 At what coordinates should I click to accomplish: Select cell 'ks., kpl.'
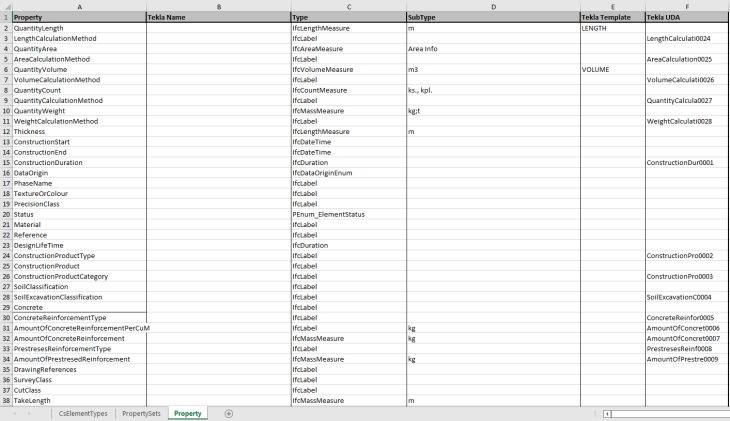[x=493, y=90]
